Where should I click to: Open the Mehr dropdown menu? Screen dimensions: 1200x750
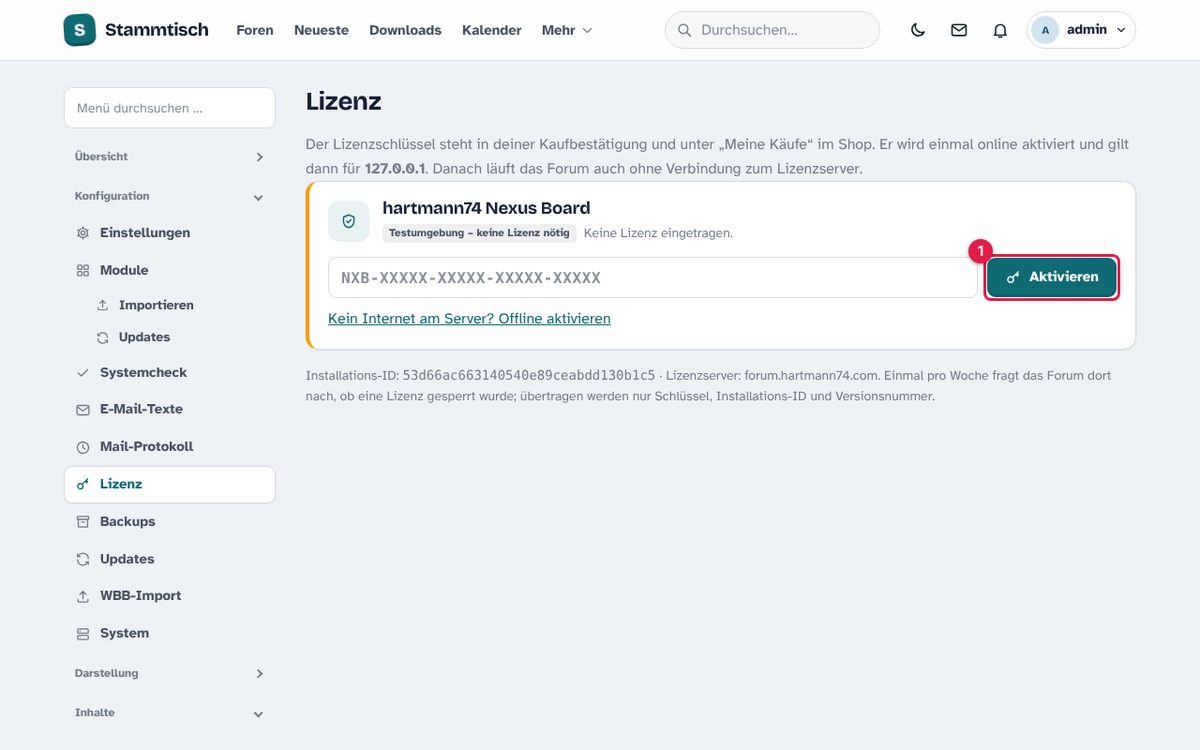[x=567, y=30]
